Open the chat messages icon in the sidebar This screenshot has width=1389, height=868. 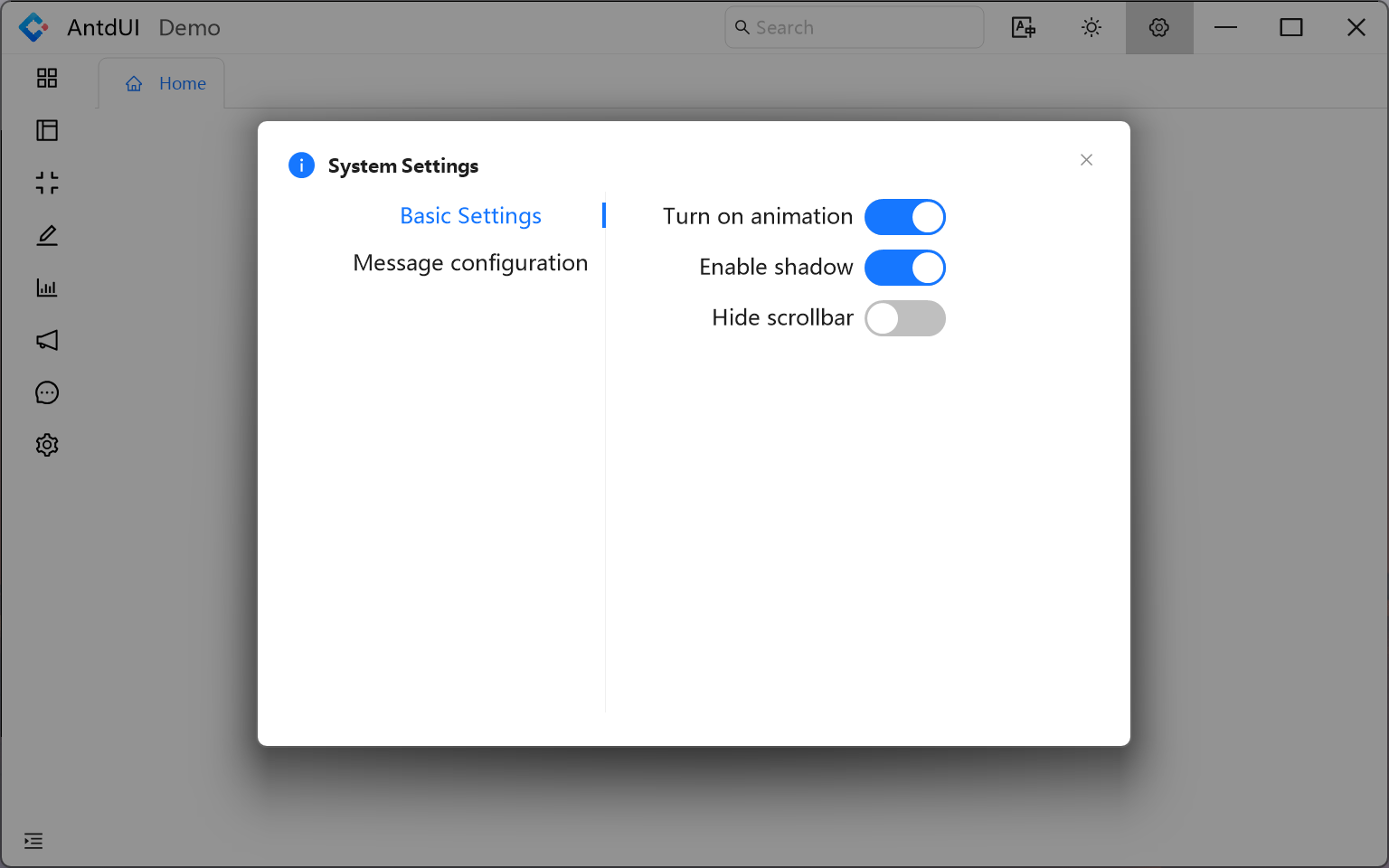[46, 392]
